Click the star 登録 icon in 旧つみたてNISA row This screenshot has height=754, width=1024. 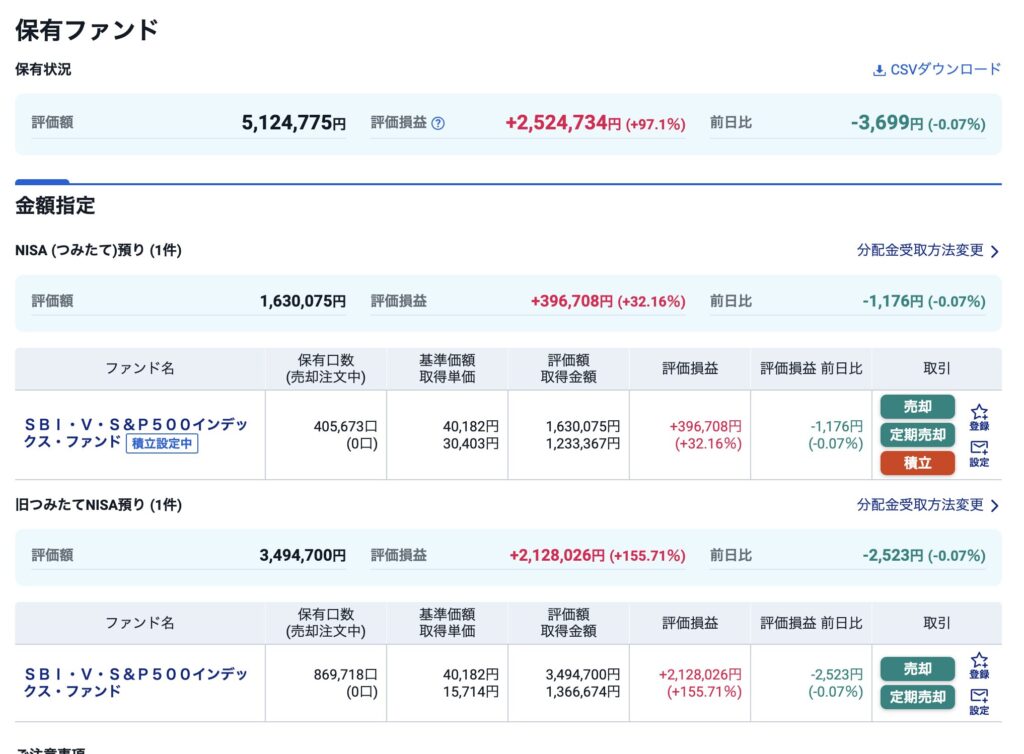(x=979, y=665)
